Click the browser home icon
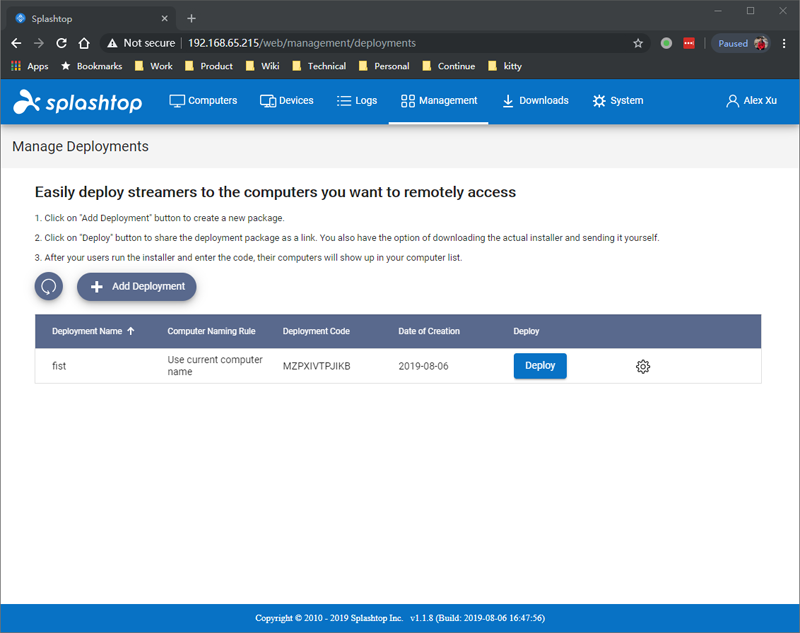 coord(84,43)
